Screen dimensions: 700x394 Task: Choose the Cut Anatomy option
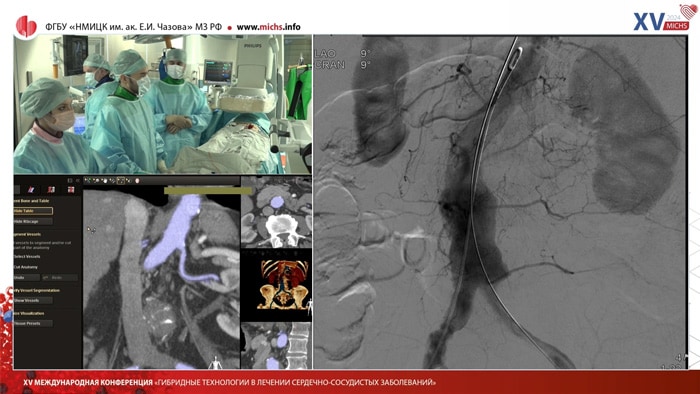click(26, 267)
